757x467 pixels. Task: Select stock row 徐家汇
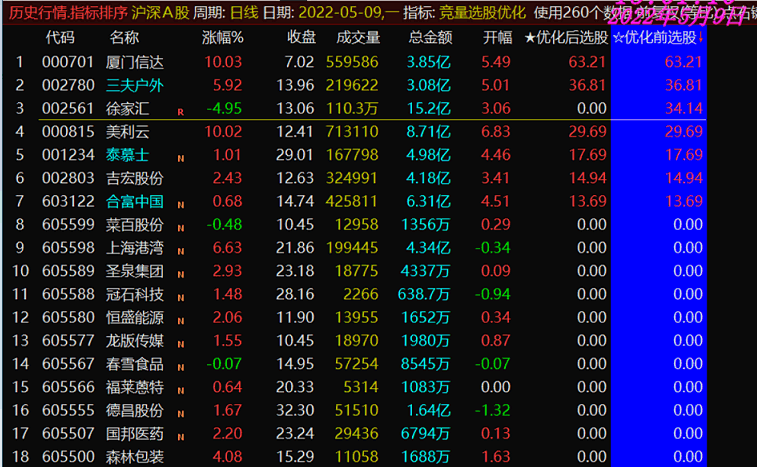pos(355,108)
